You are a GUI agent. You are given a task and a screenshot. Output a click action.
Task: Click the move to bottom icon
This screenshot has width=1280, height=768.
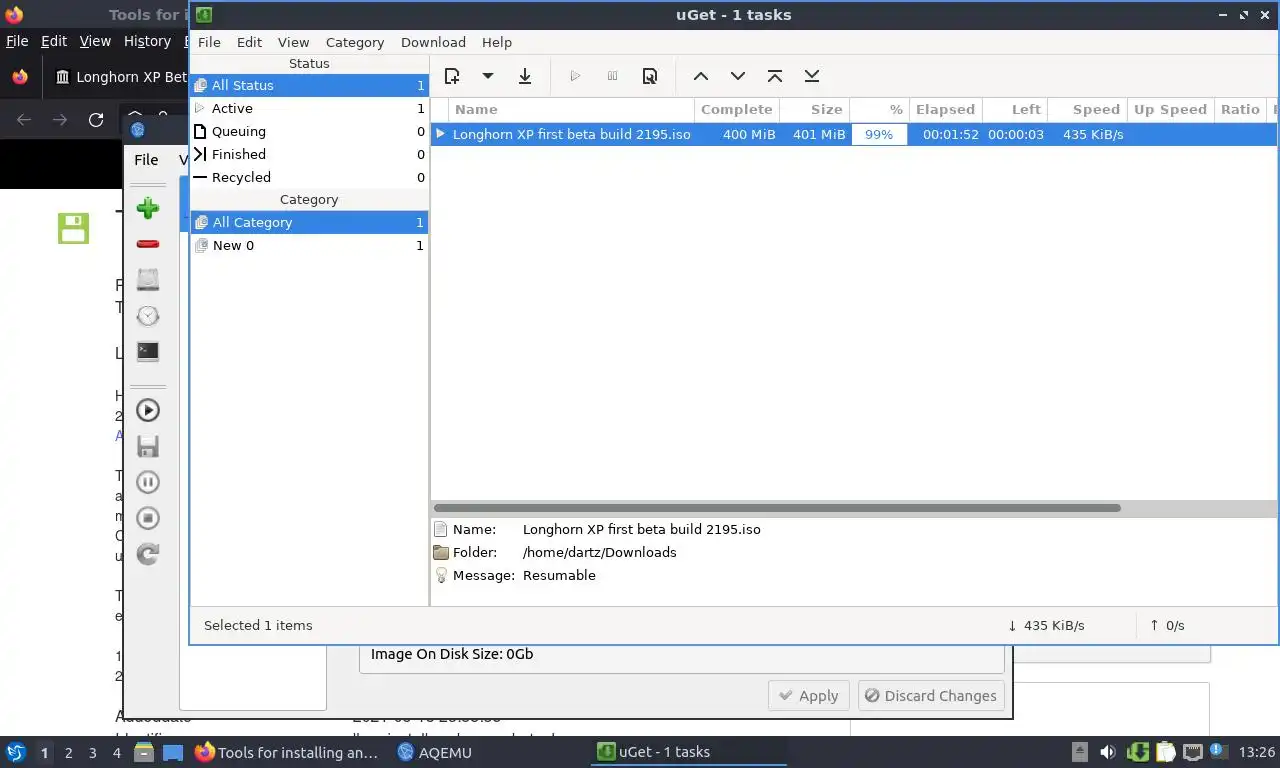[812, 76]
